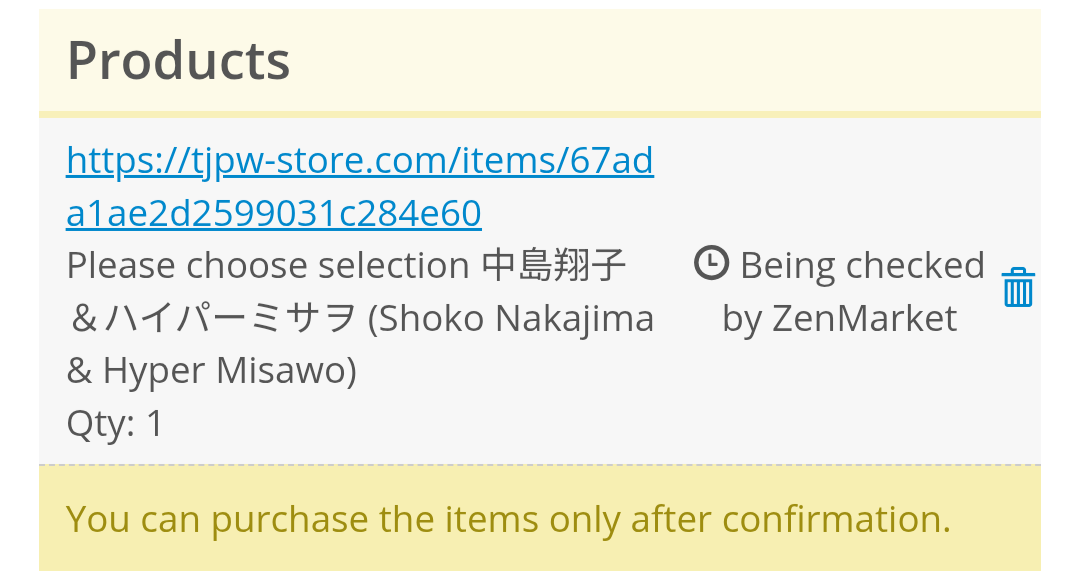This screenshot has height=577, width=1080.
Task: Click the "Being checked" status text
Action: point(862,265)
